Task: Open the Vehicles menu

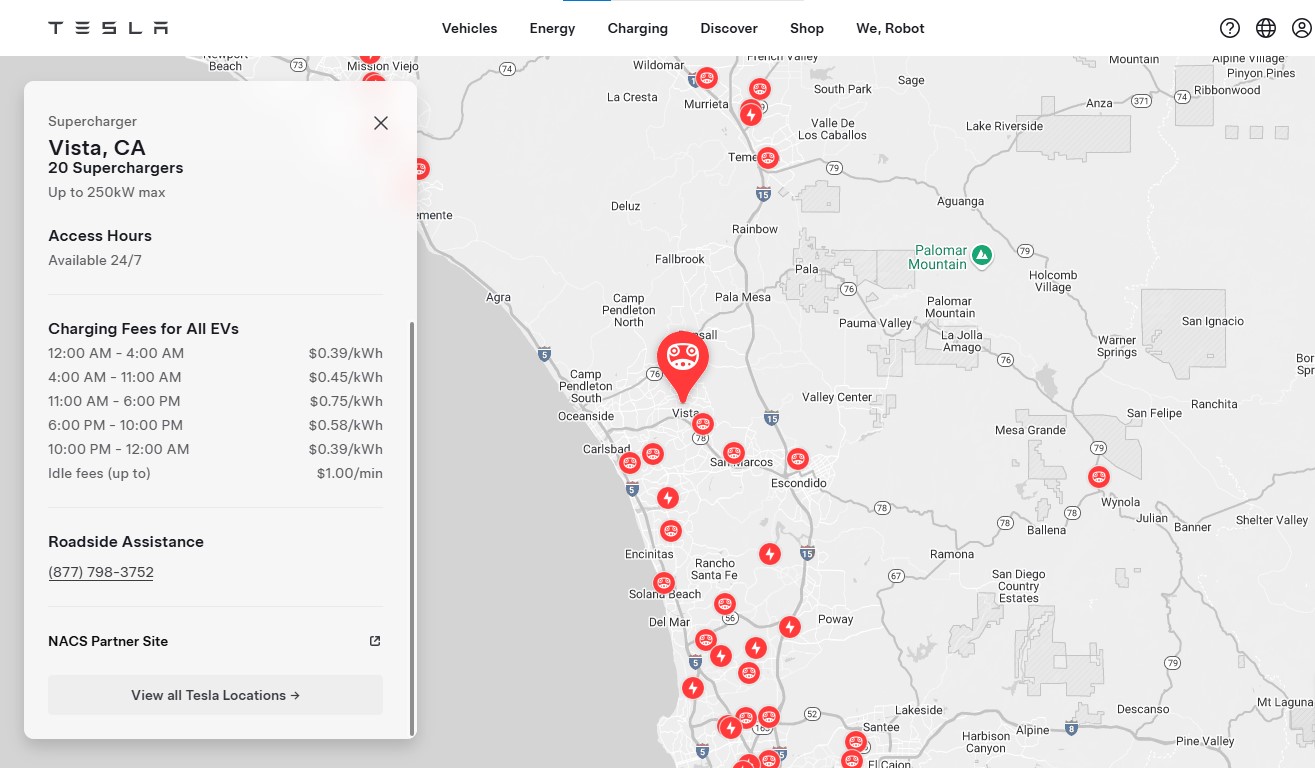Action: [469, 28]
